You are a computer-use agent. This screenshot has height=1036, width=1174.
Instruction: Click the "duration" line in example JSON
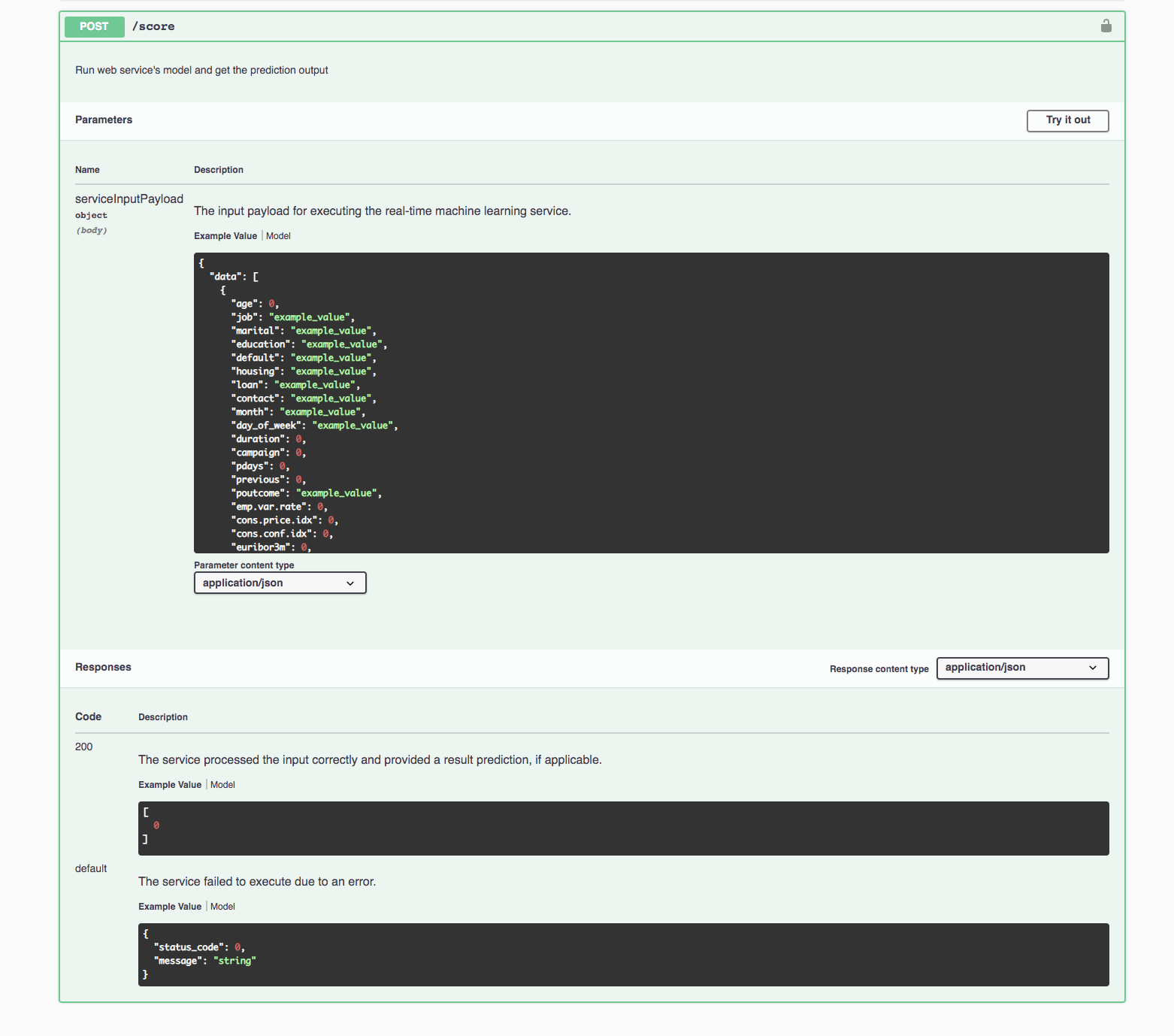tap(268, 439)
